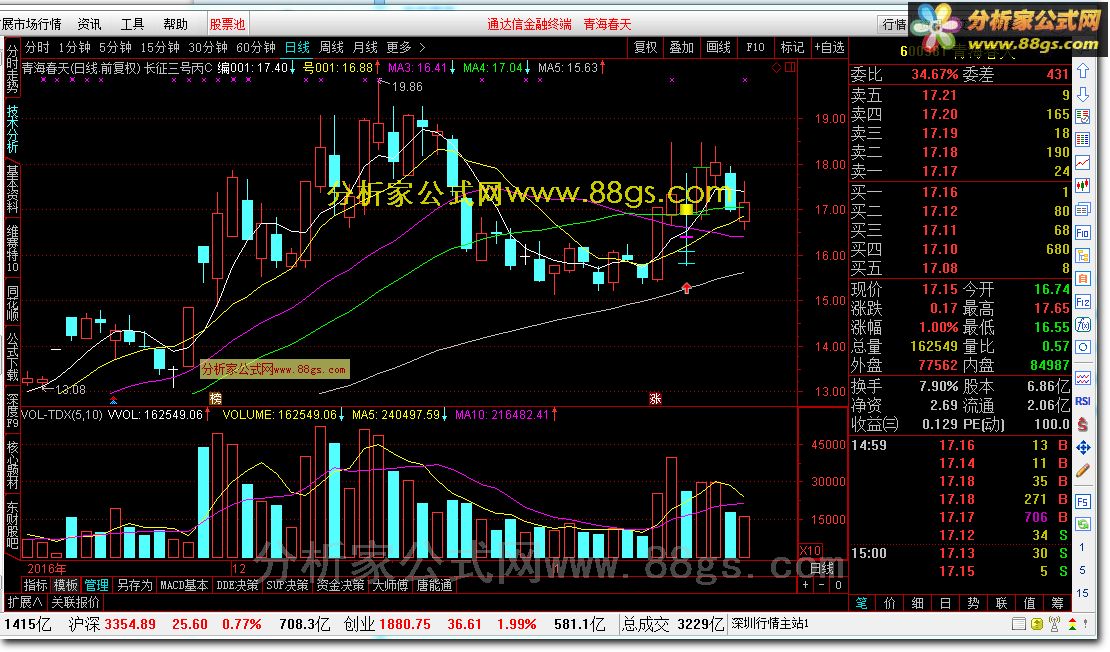Open the F10 info icon in right toolbar
This screenshot has height=652, width=1110.
click(x=1082, y=232)
